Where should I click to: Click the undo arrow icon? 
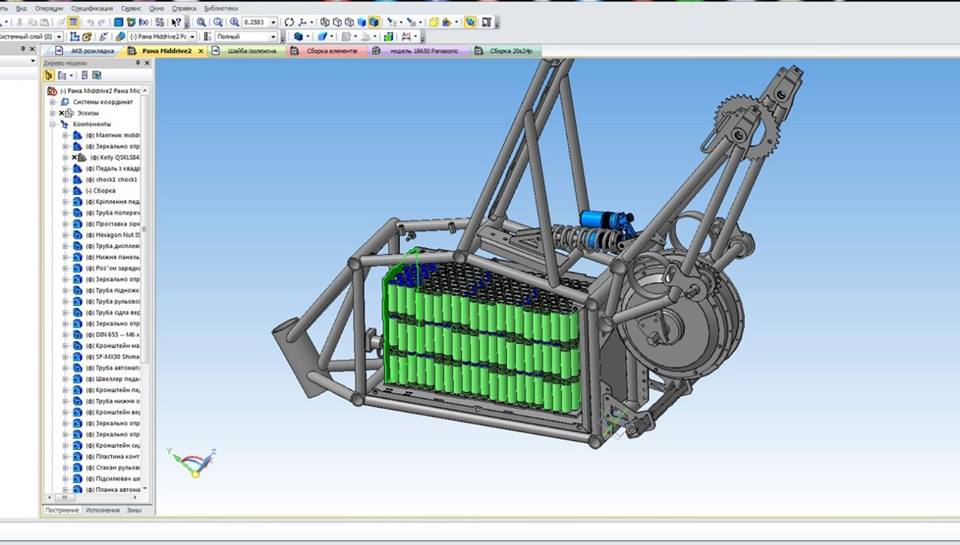pos(90,21)
